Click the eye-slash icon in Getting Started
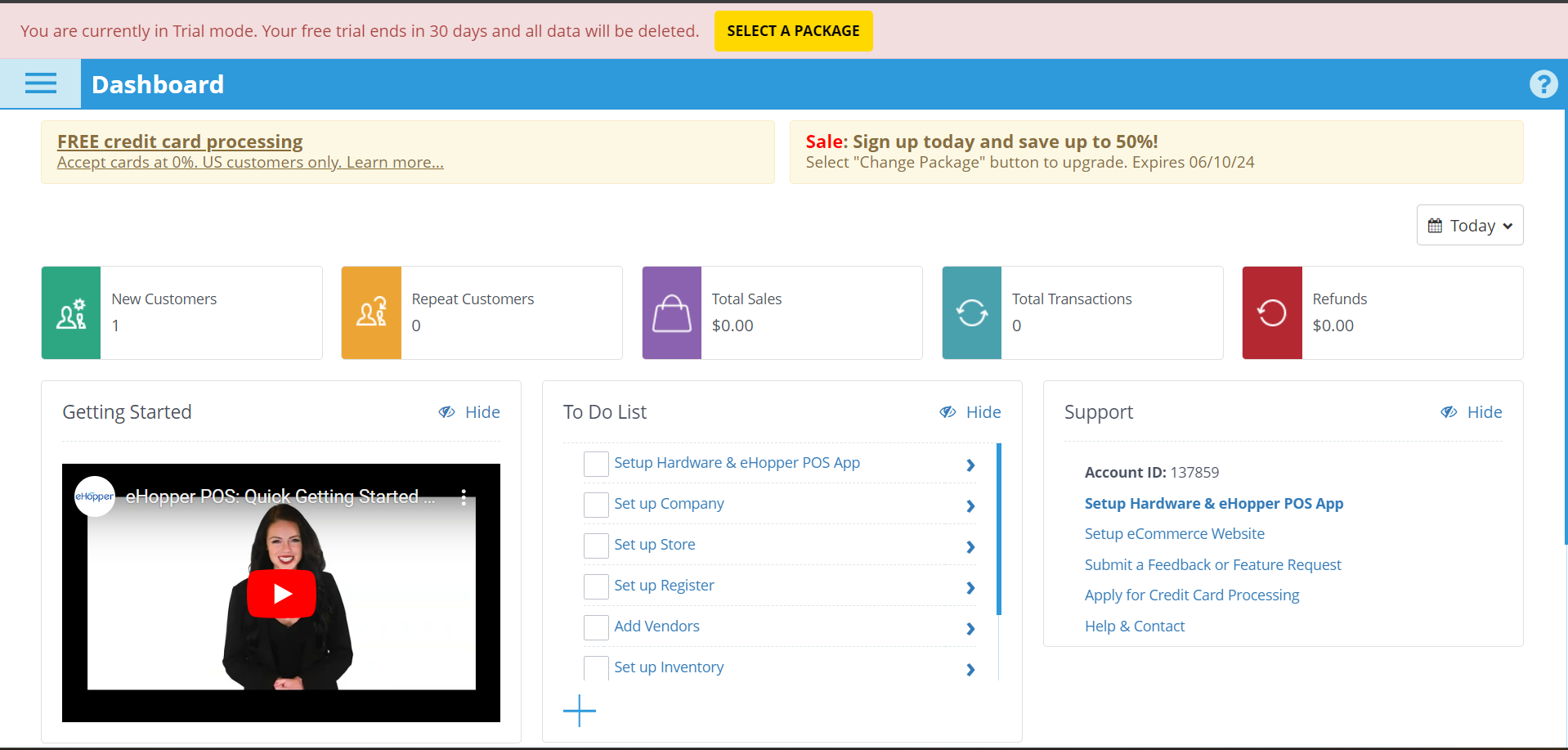 pos(446,412)
